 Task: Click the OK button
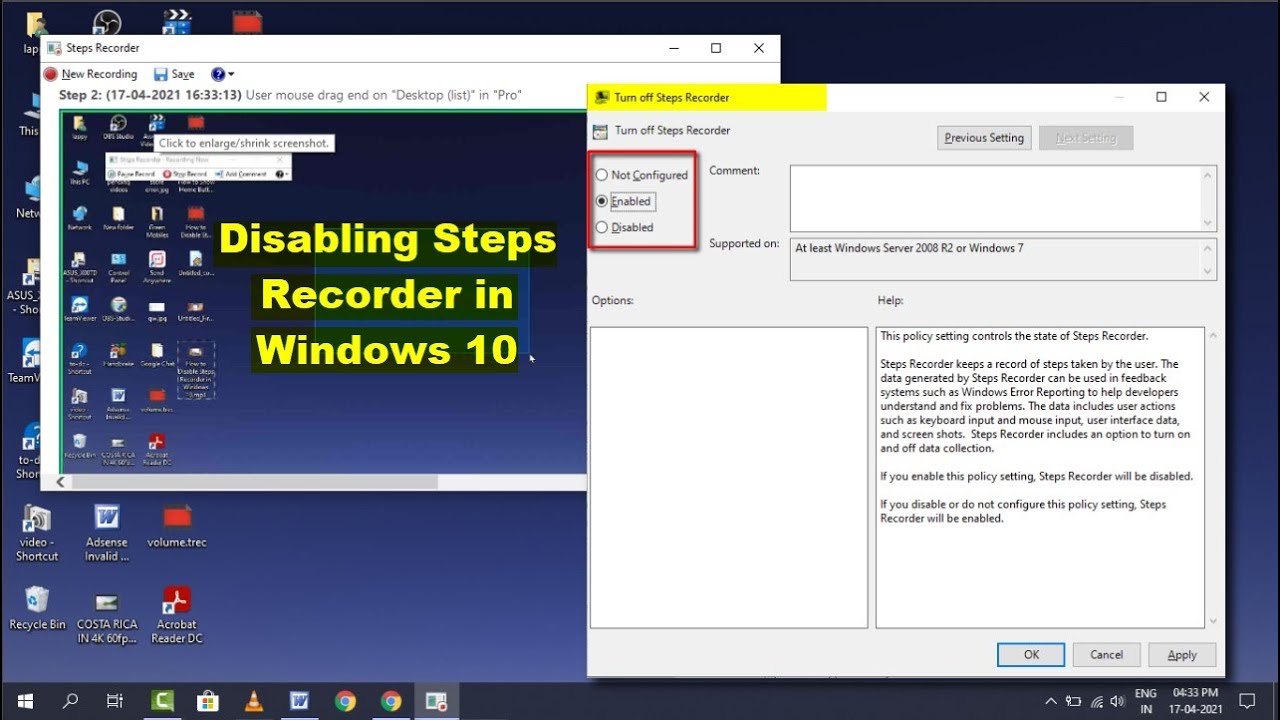coord(1031,655)
